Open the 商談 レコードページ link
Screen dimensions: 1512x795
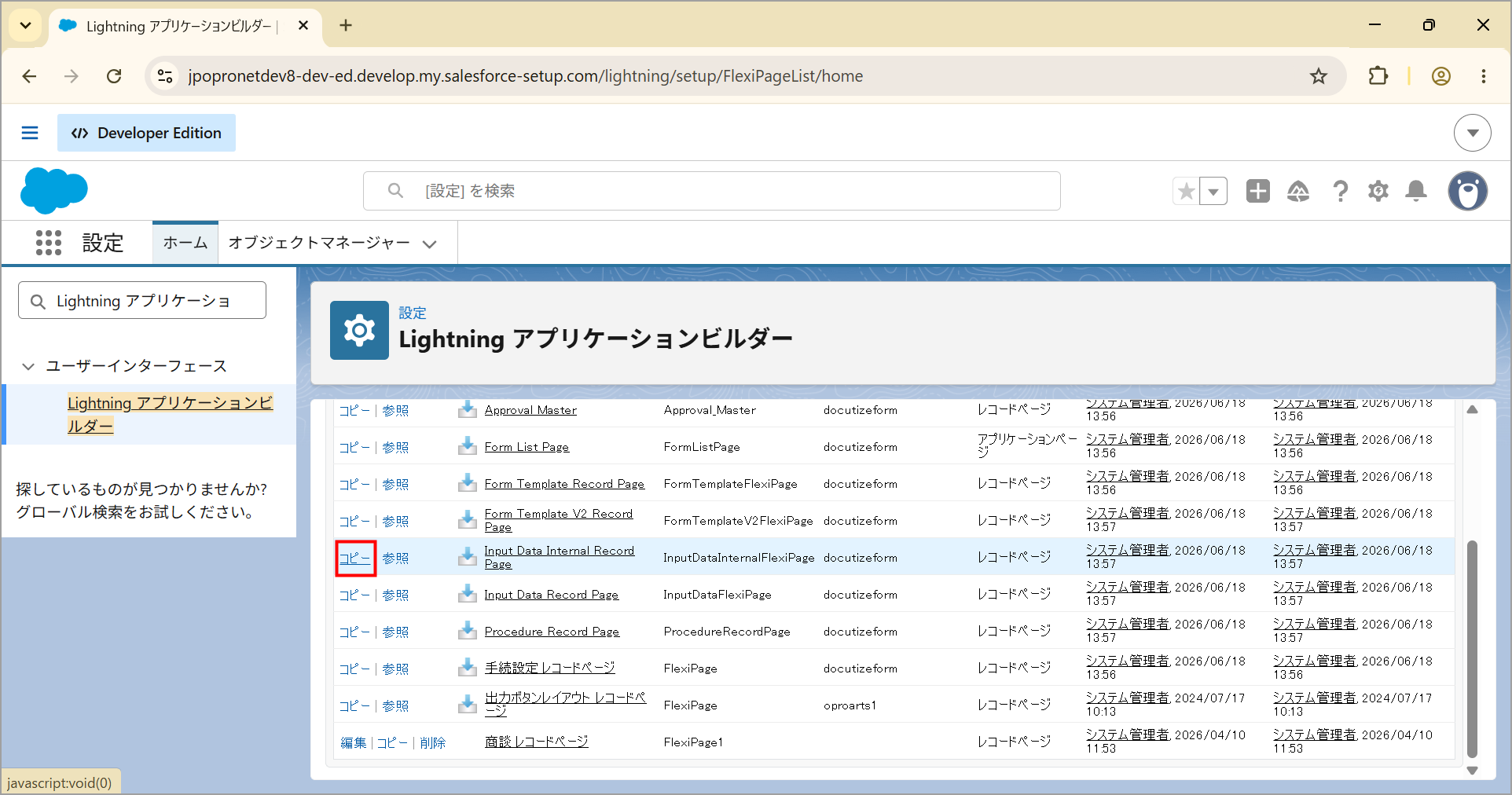click(537, 742)
